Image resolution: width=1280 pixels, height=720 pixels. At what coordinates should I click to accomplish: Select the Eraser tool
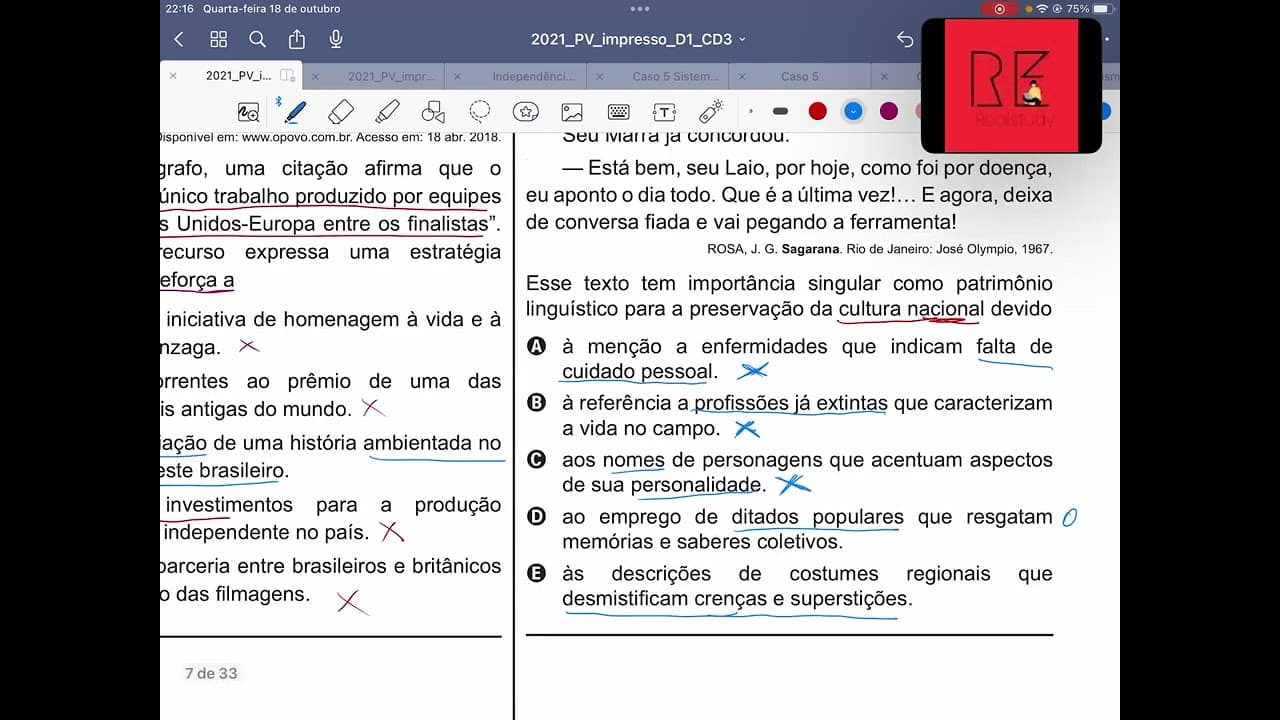tap(341, 111)
